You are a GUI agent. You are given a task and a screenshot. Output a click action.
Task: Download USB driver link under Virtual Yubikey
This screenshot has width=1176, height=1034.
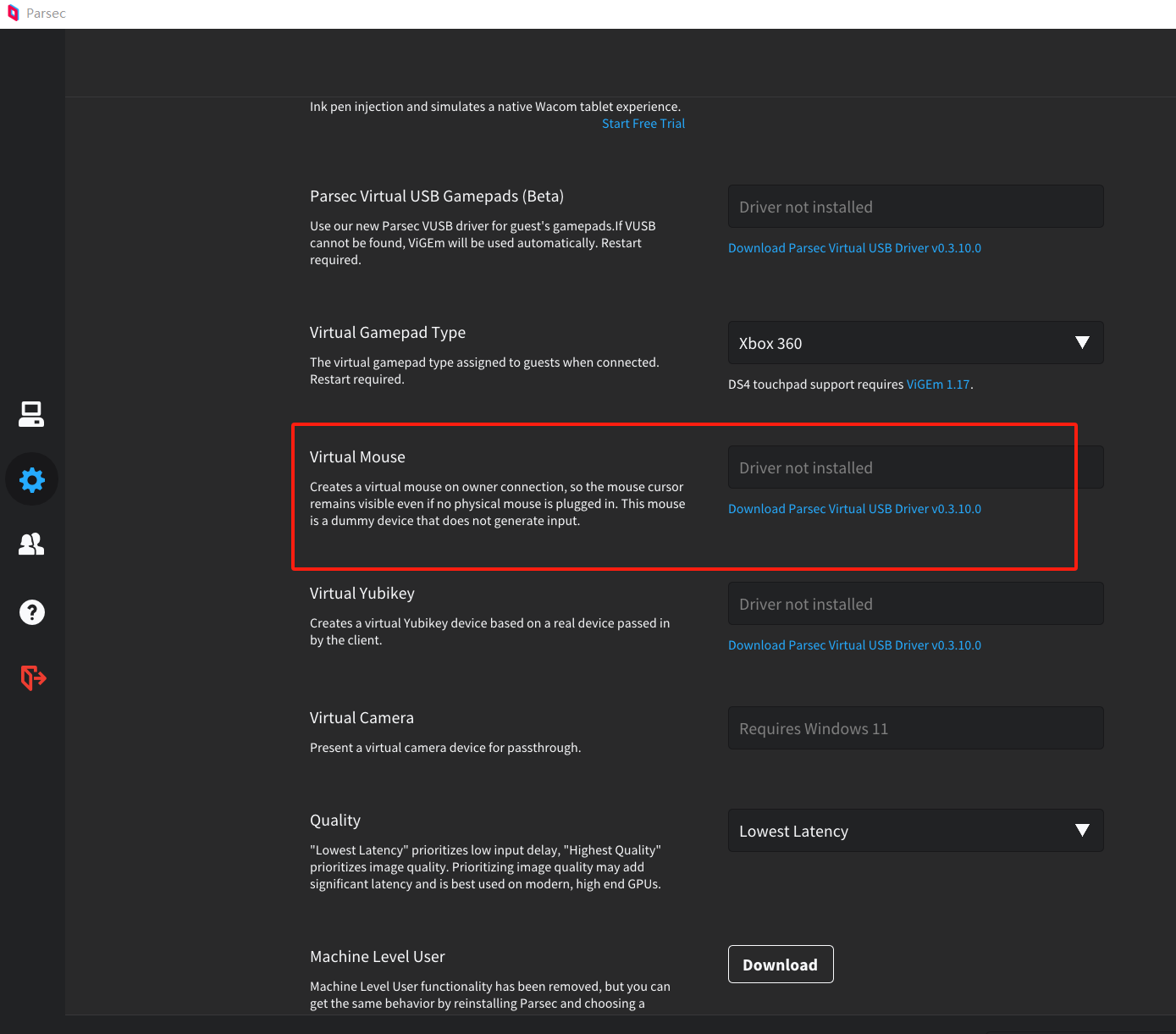pos(854,645)
